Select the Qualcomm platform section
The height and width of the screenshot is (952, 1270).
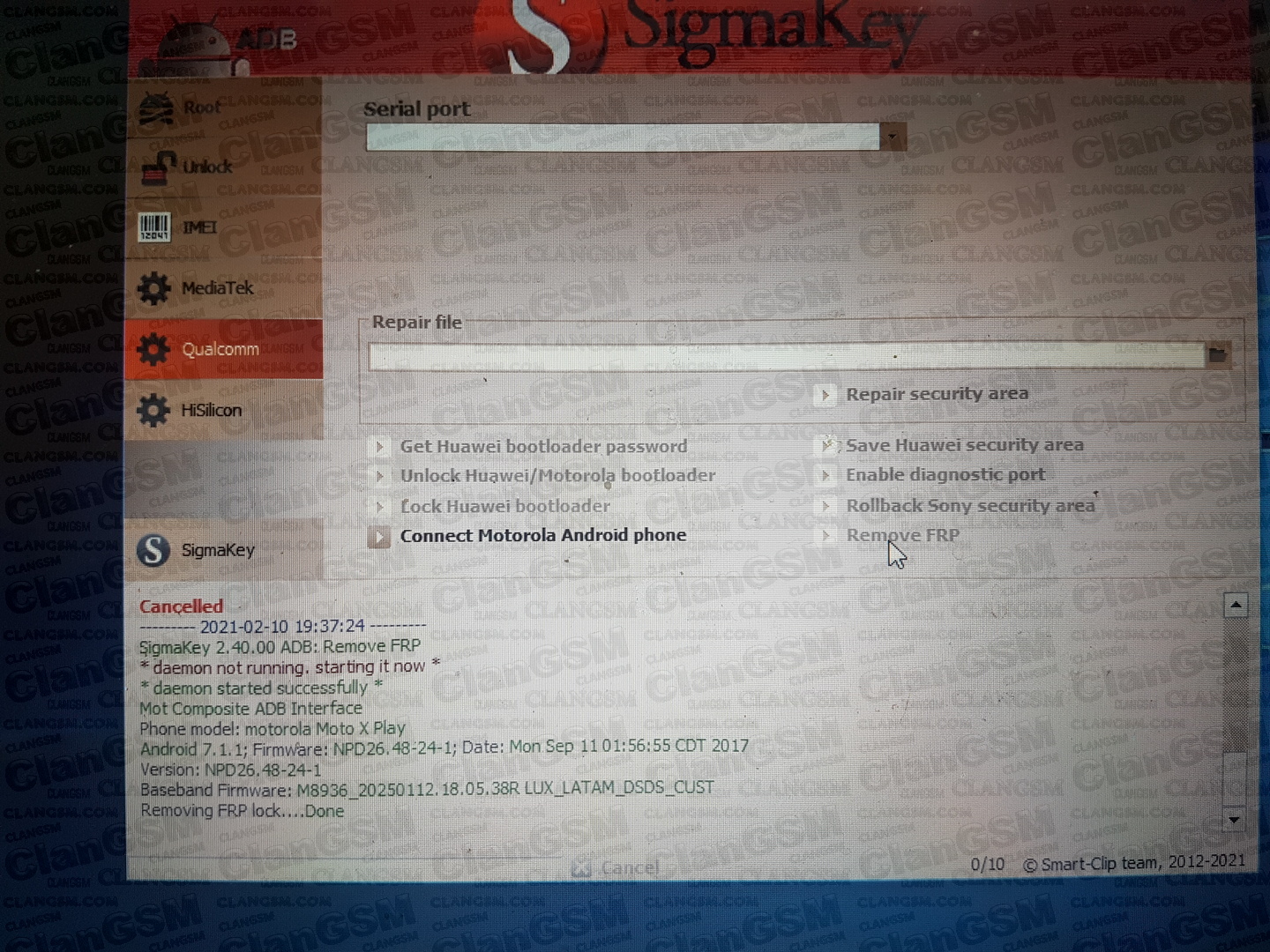point(225,349)
